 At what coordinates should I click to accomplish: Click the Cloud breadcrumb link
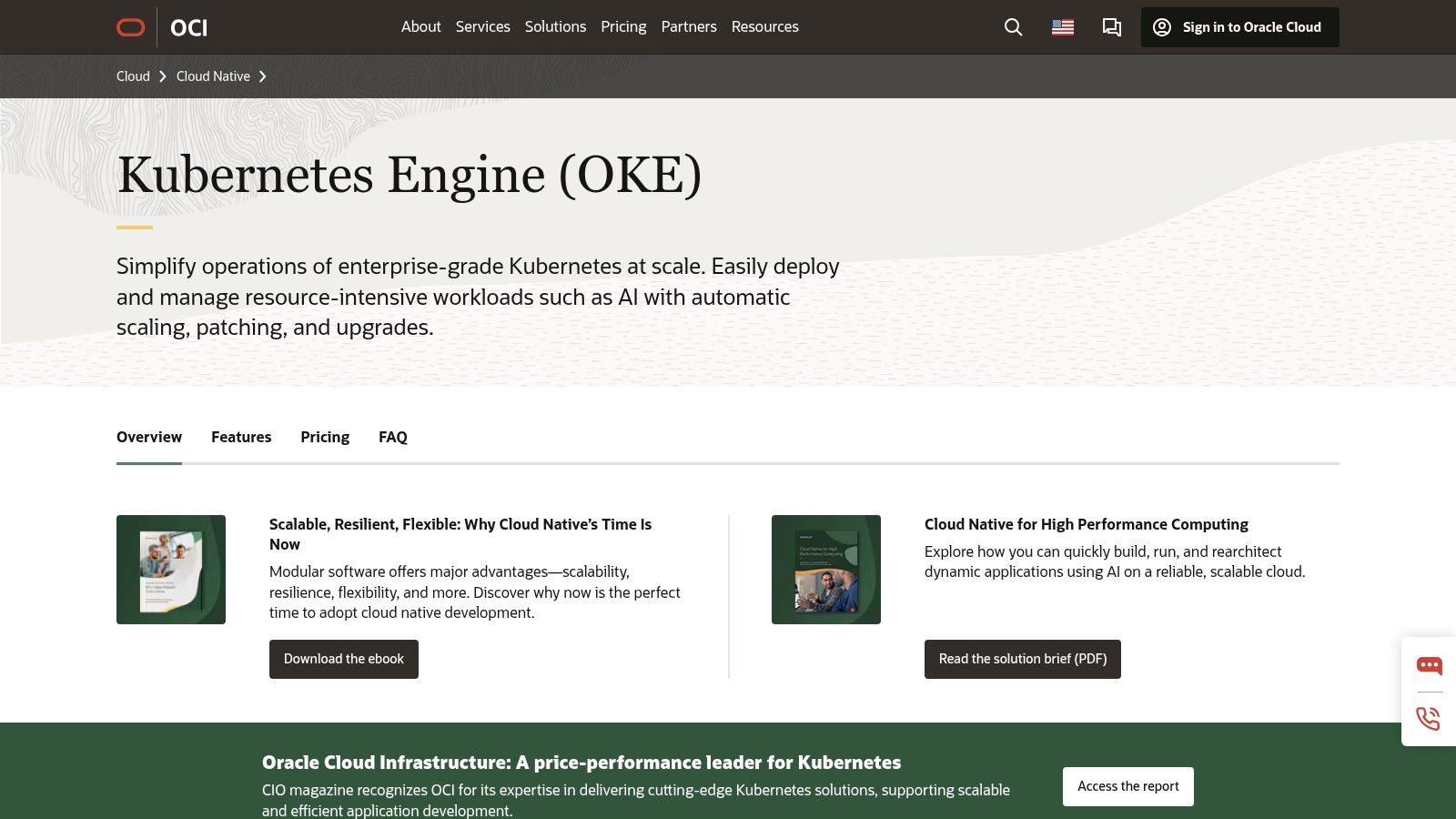133,76
